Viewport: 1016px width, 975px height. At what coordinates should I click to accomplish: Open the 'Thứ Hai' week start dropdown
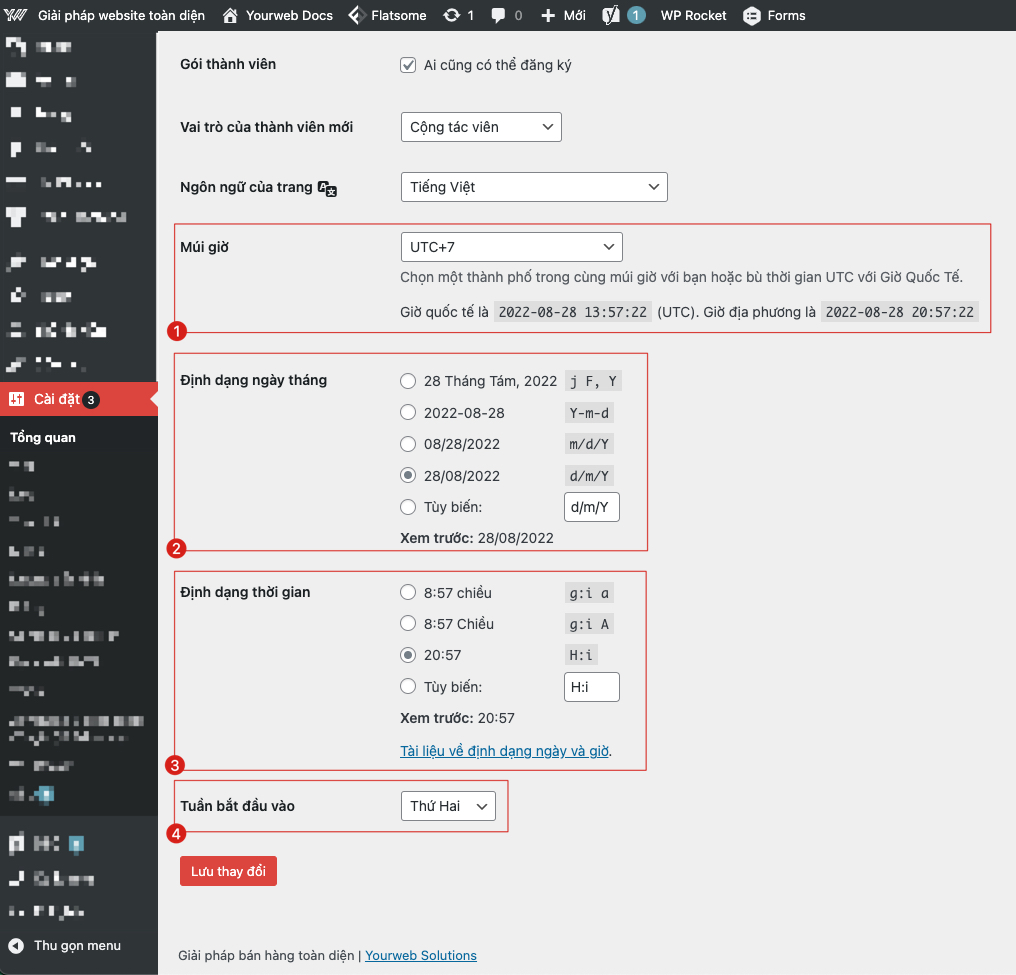447,806
